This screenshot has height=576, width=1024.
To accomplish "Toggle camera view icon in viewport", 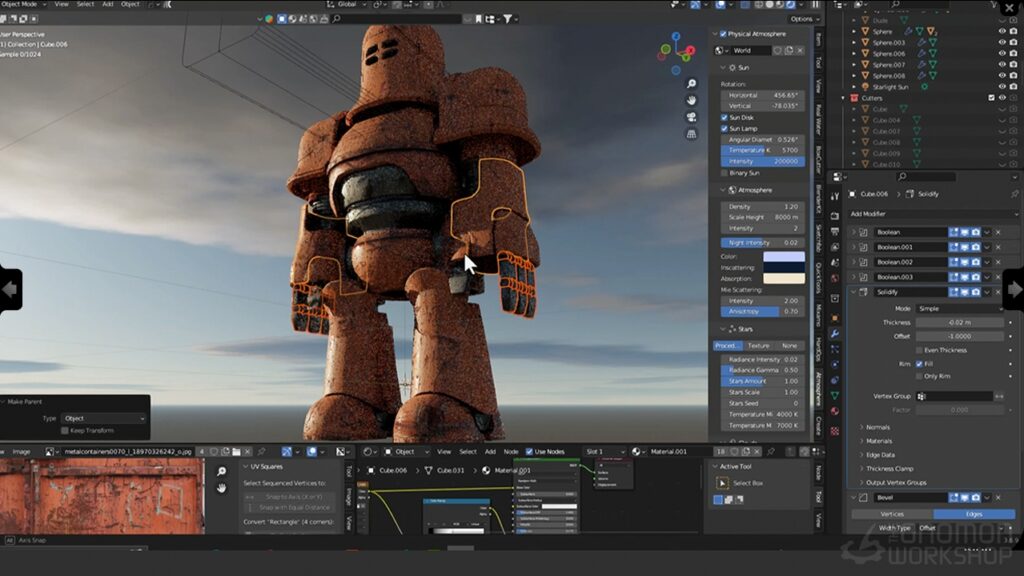I will 691,118.
